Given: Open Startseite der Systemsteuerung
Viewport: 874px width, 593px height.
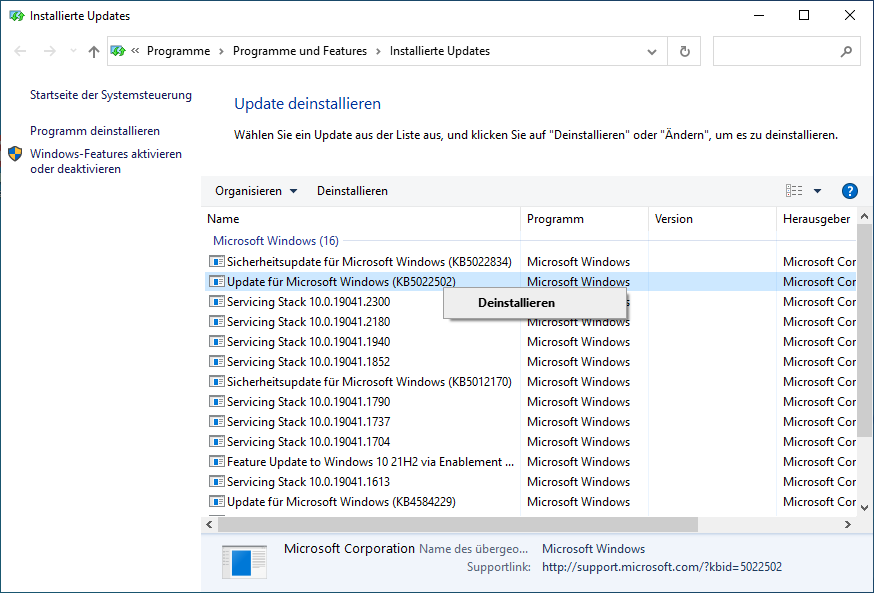Looking at the screenshot, I should click(x=111, y=95).
